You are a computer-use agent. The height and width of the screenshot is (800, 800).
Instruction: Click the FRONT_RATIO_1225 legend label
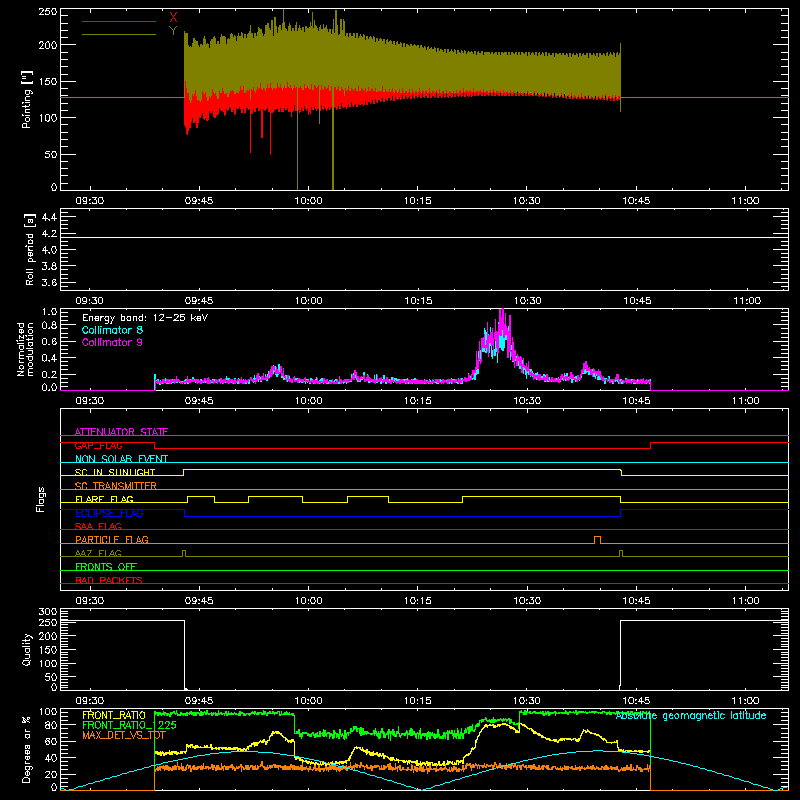coord(129,725)
